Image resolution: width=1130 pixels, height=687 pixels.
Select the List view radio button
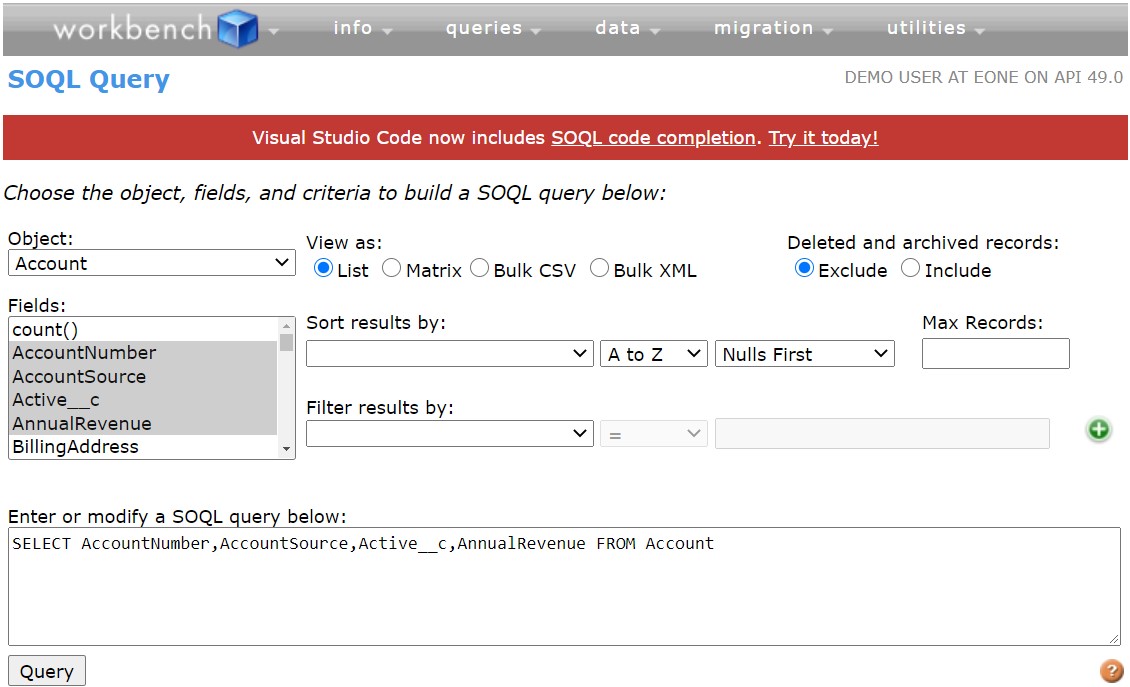pos(324,269)
